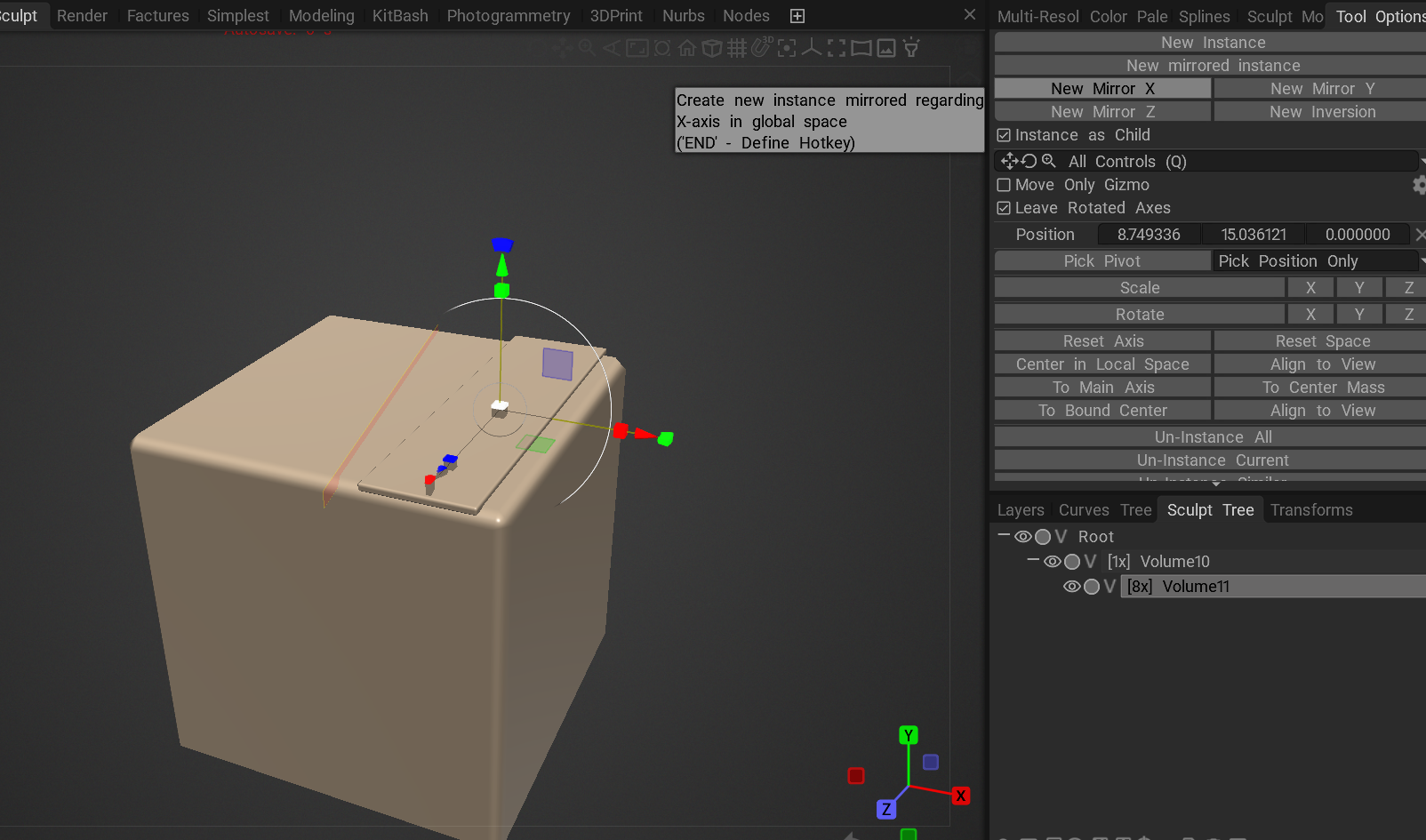
Task: Enable the Move Only Gizmo checkbox
Action: pos(1004,185)
